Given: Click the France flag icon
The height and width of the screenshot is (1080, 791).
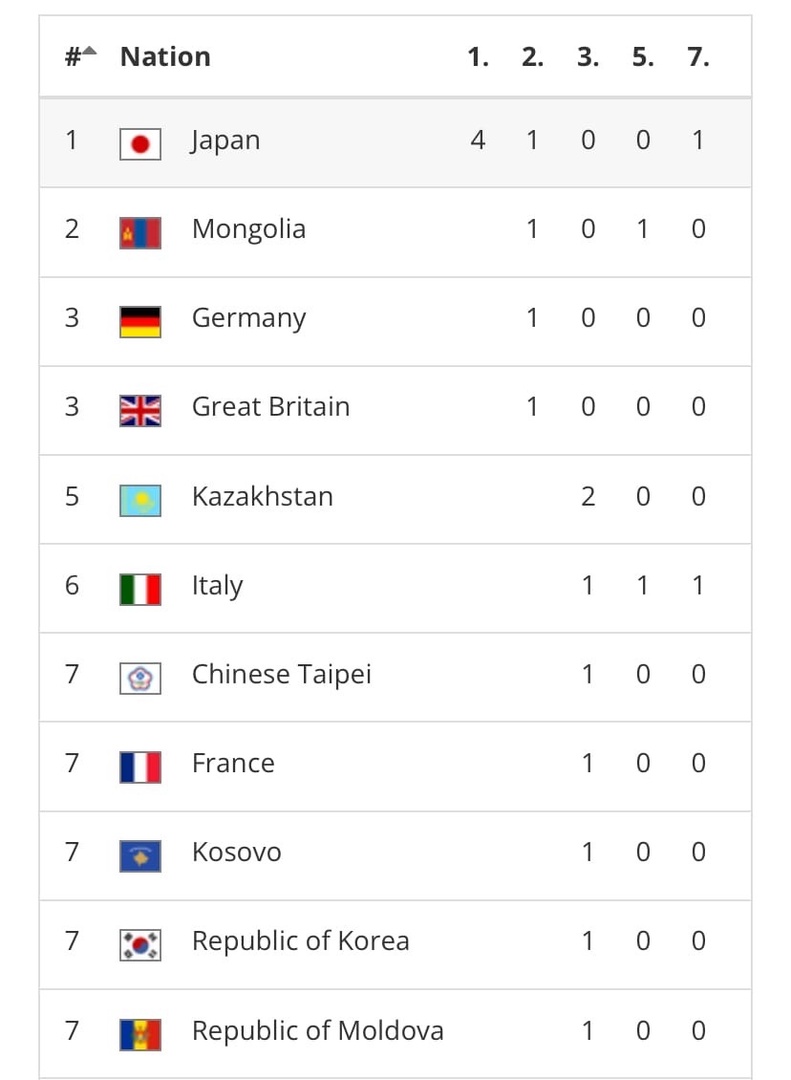Looking at the screenshot, I should pyautogui.click(x=140, y=767).
